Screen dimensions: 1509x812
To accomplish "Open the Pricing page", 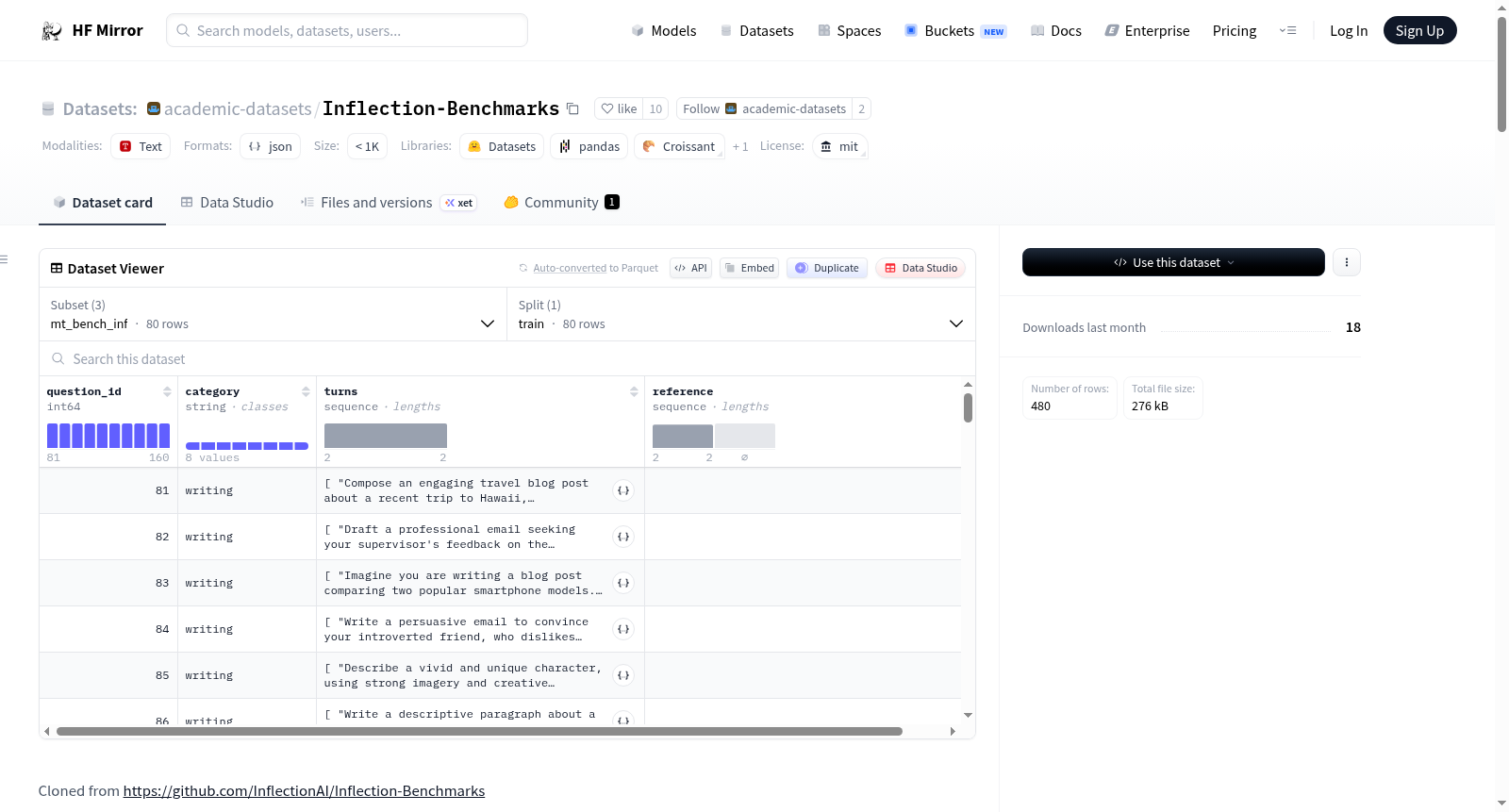I will pos(1235,31).
